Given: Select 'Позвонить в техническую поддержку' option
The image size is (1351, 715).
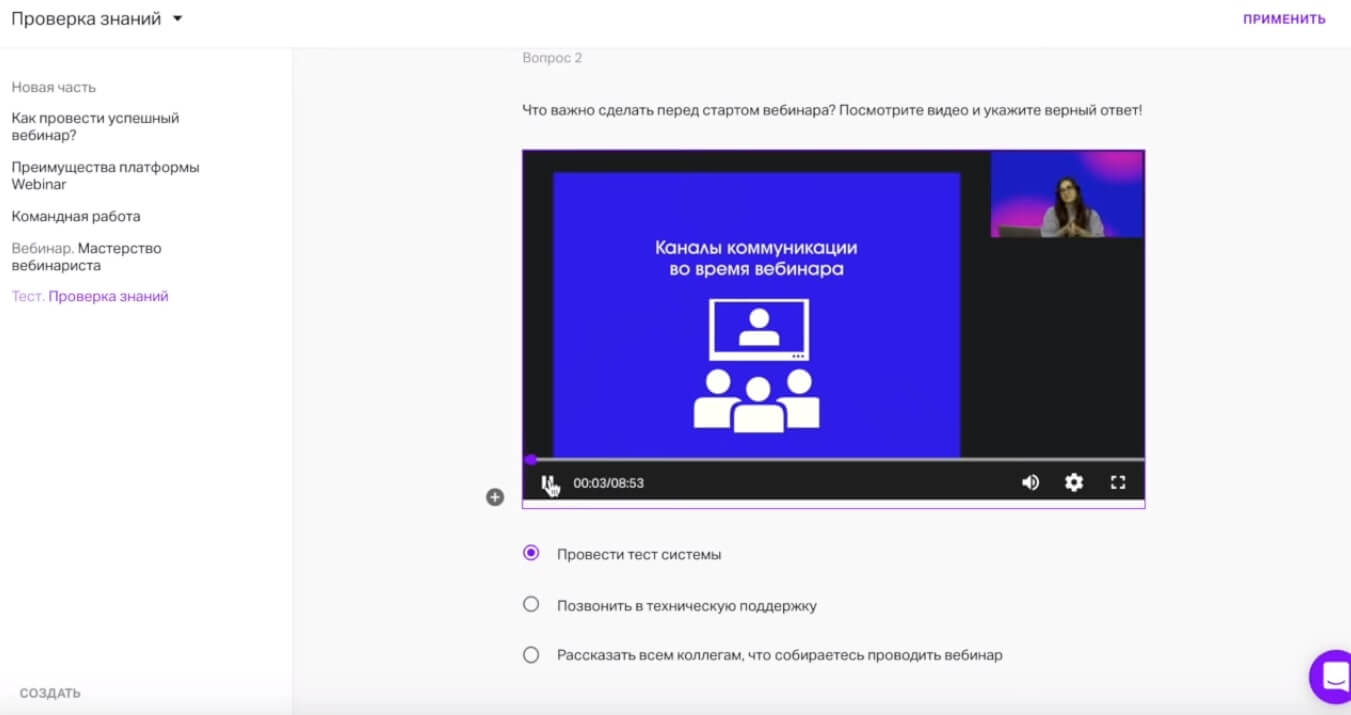Looking at the screenshot, I should click(531, 605).
